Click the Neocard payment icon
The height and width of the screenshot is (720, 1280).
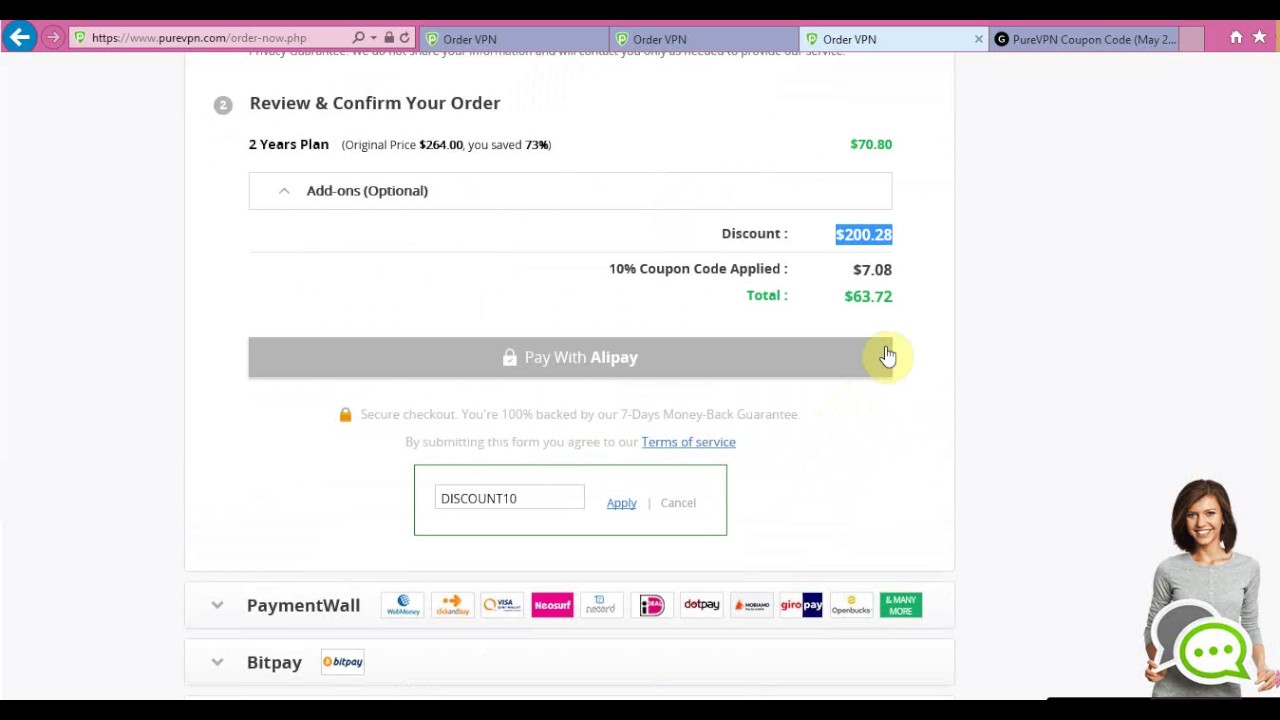[601, 605]
